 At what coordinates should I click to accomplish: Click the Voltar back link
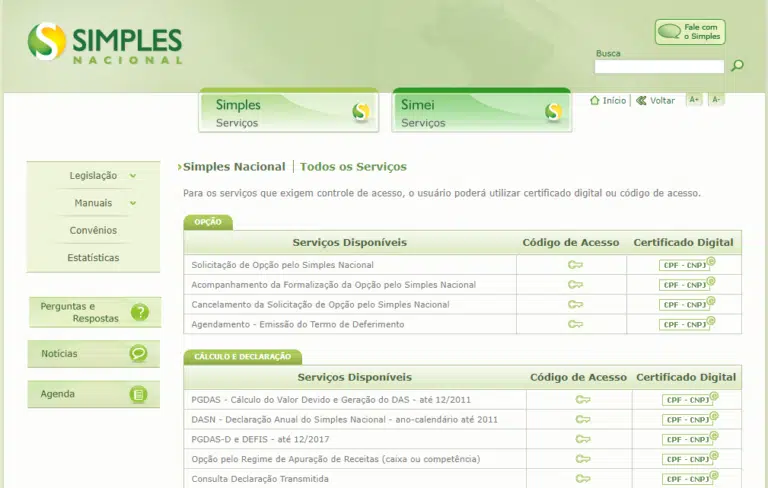(x=655, y=101)
